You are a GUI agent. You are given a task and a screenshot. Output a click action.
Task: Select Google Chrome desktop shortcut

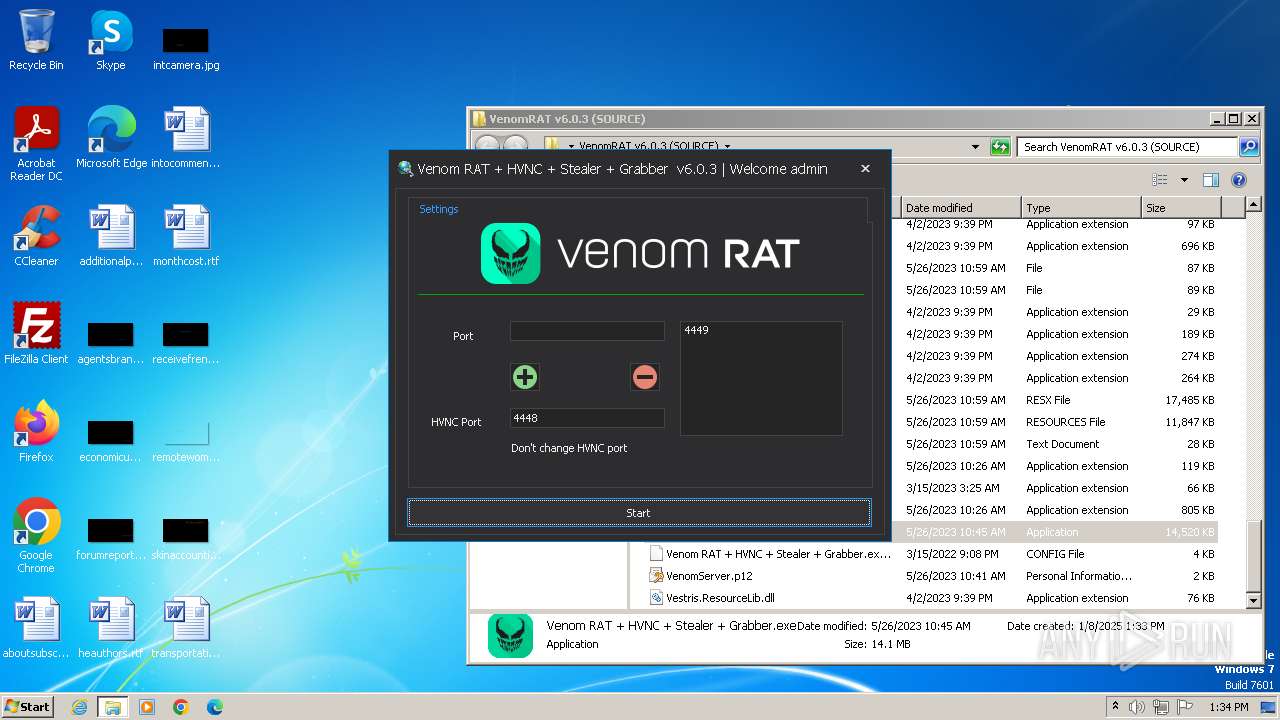pyautogui.click(x=36, y=536)
